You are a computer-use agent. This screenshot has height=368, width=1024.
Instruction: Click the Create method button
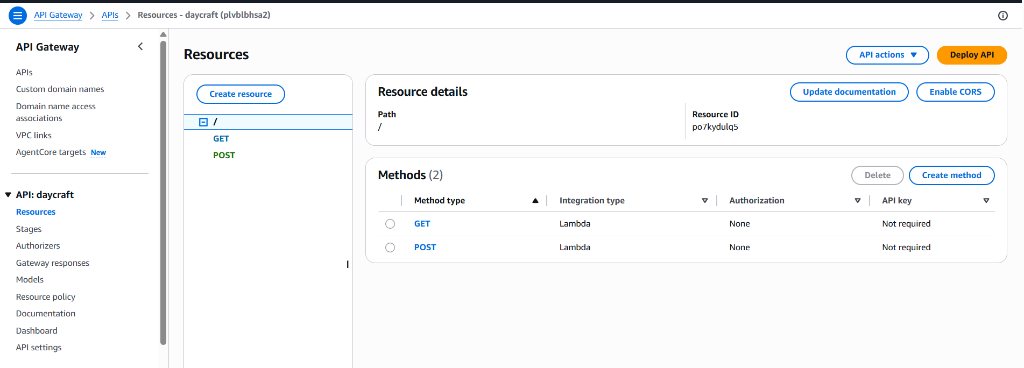(x=952, y=175)
